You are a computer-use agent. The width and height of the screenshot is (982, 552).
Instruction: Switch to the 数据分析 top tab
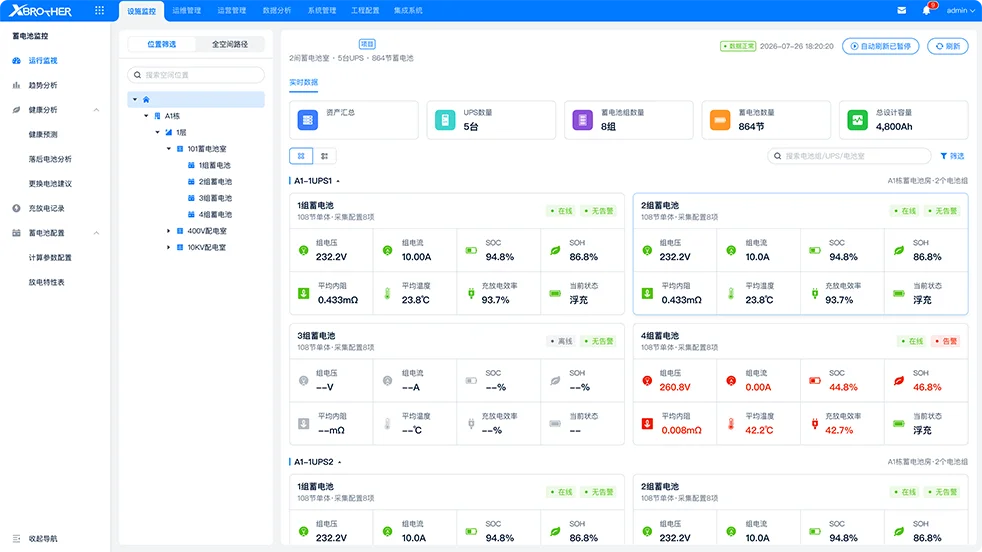tap(277, 11)
